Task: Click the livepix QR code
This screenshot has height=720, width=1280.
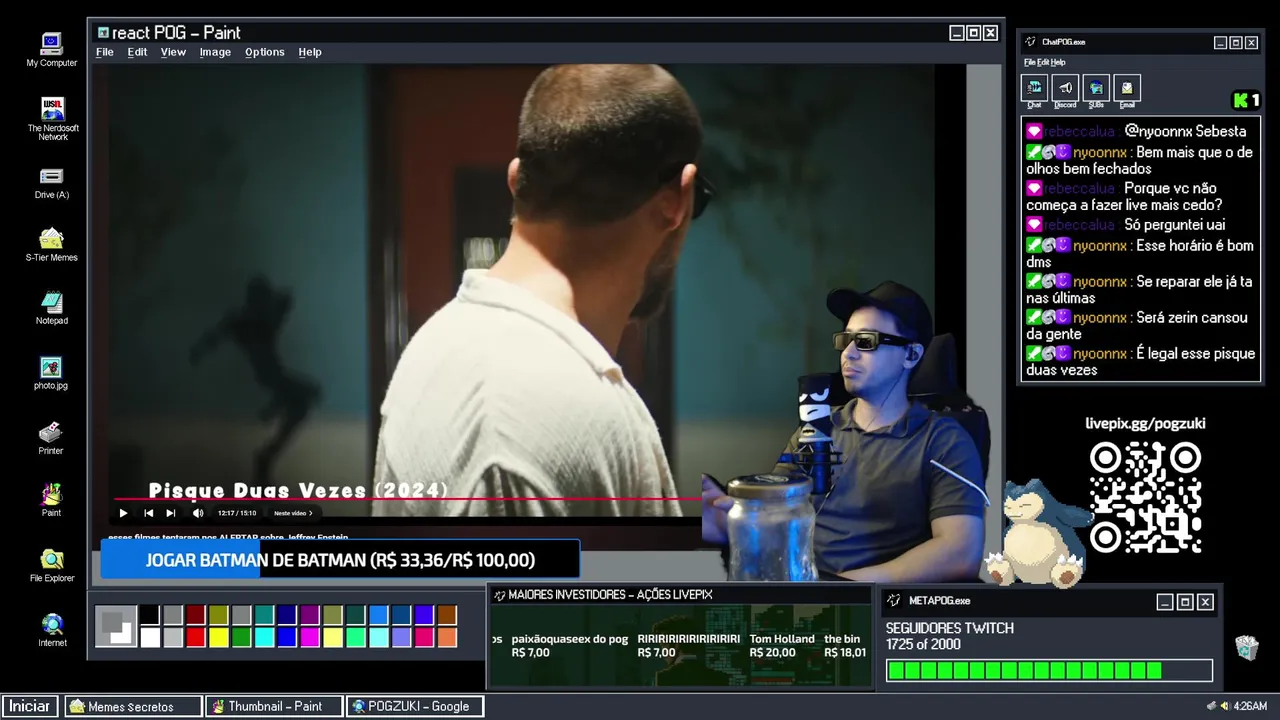Action: [x=1145, y=497]
